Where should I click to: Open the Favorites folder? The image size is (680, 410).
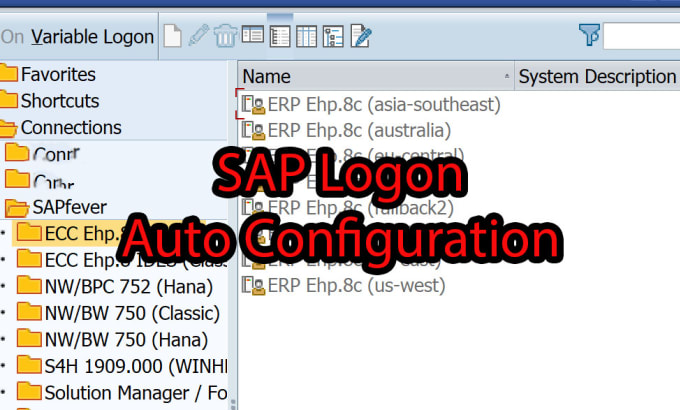[48, 74]
